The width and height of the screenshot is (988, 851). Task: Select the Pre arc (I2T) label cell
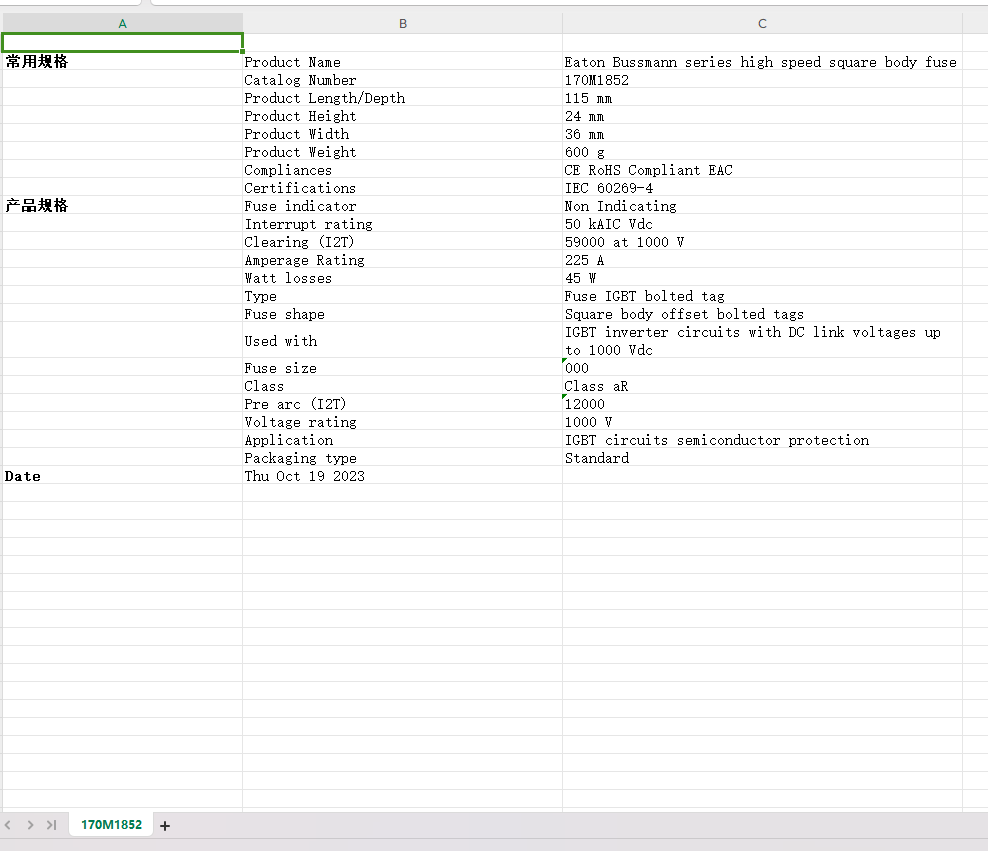[x=403, y=404]
